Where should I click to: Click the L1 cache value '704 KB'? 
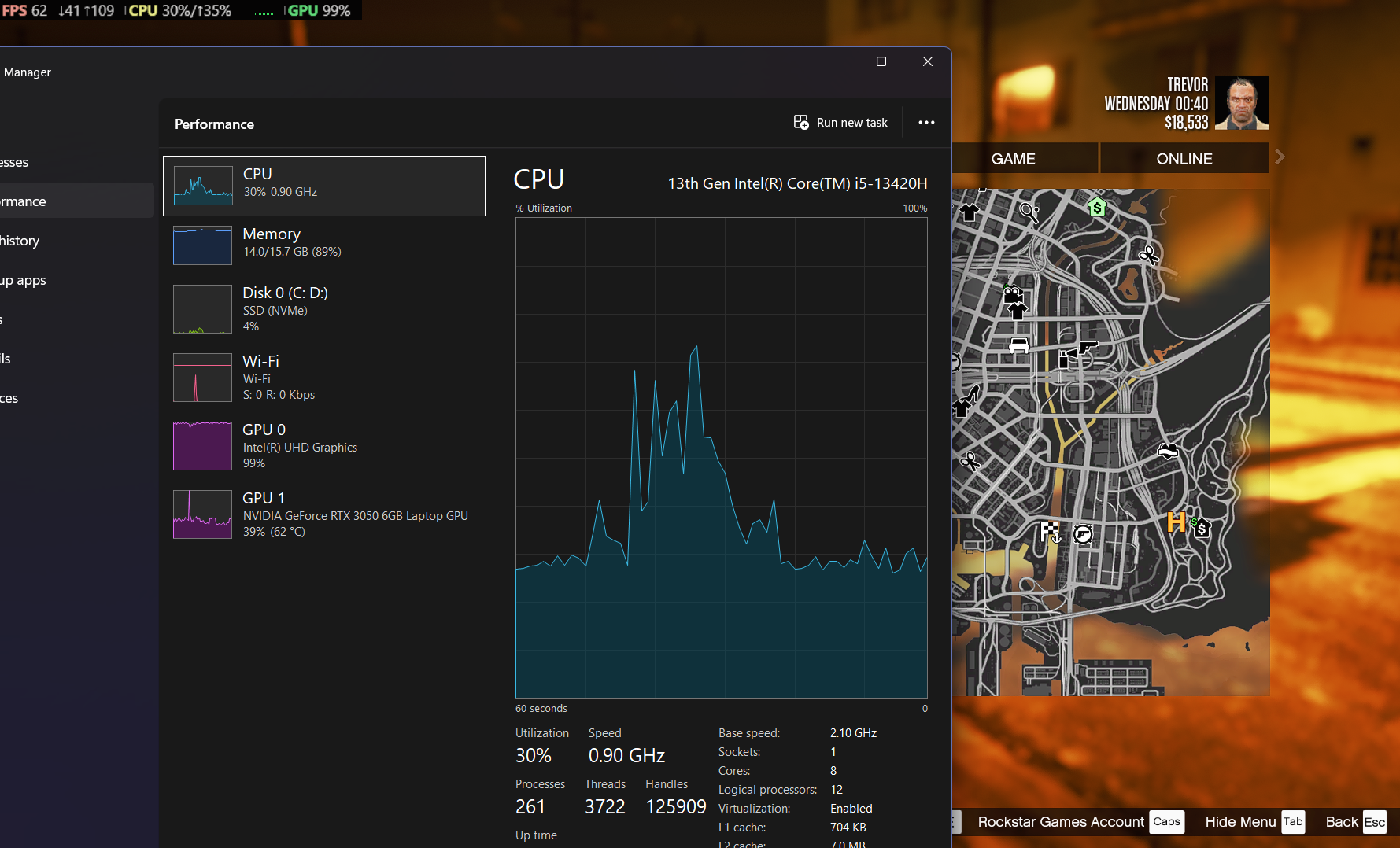pos(848,828)
